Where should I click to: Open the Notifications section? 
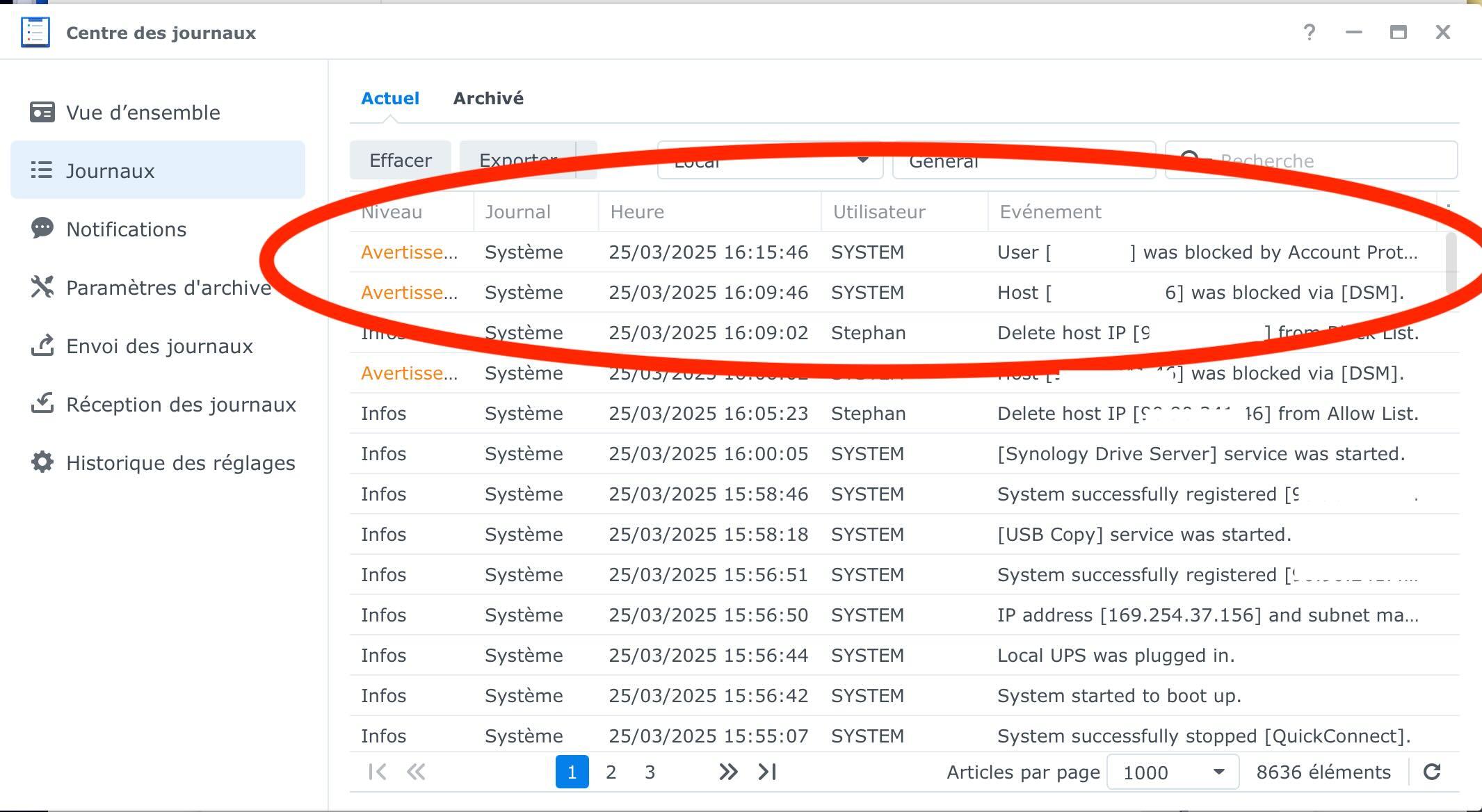click(126, 229)
